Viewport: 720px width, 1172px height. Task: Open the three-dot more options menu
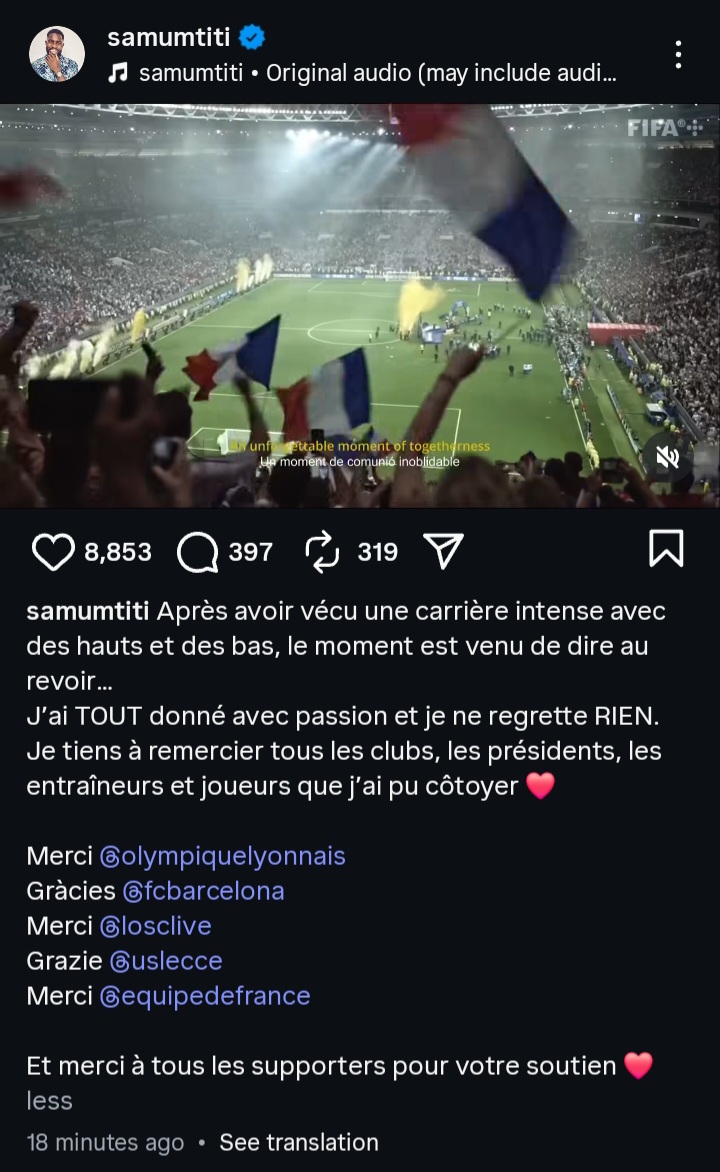tap(678, 55)
